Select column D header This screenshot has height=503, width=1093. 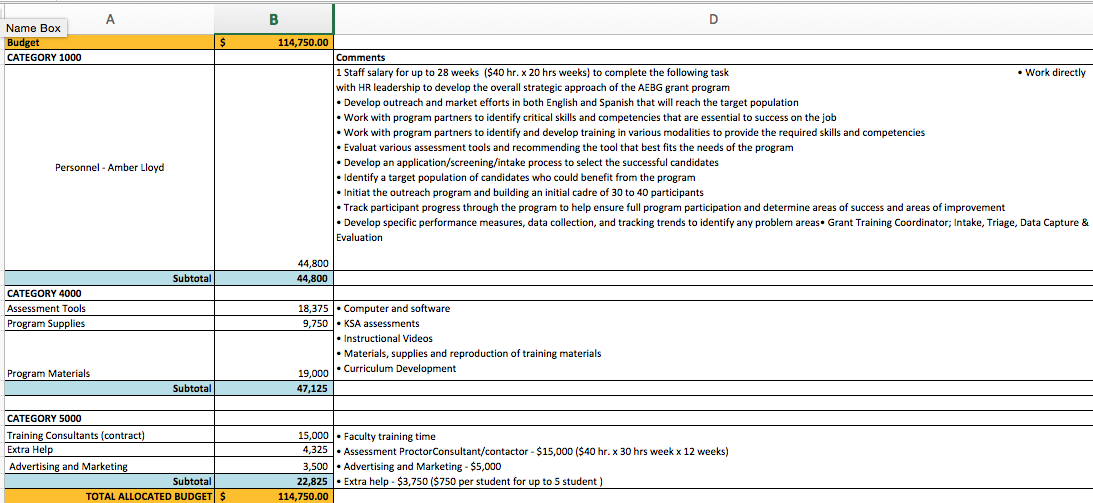[x=712, y=16]
